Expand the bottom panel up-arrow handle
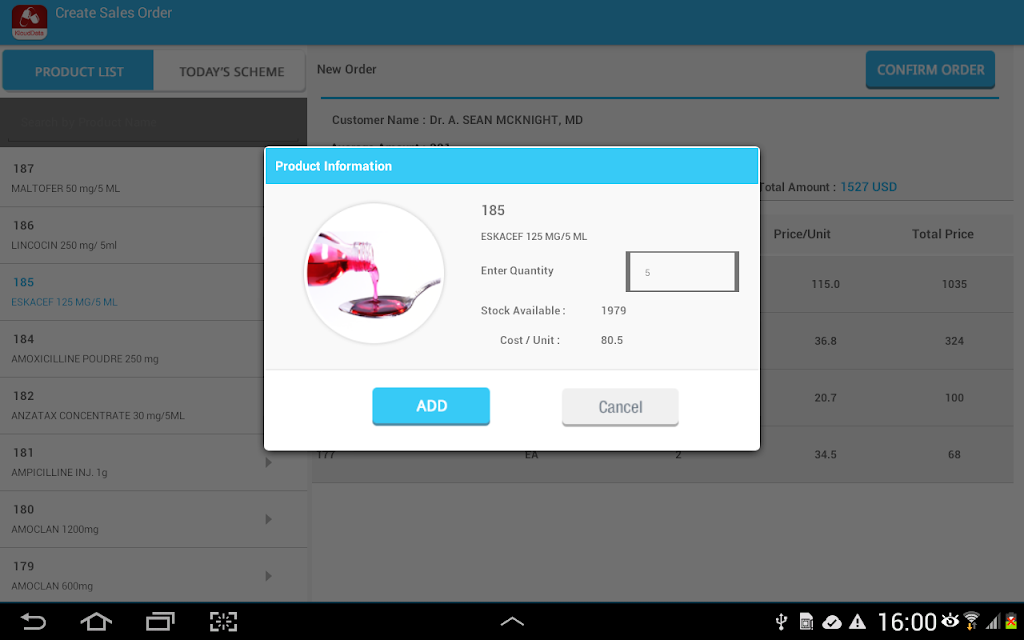The width and height of the screenshot is (1024, 640). click(x=512, y=621)
